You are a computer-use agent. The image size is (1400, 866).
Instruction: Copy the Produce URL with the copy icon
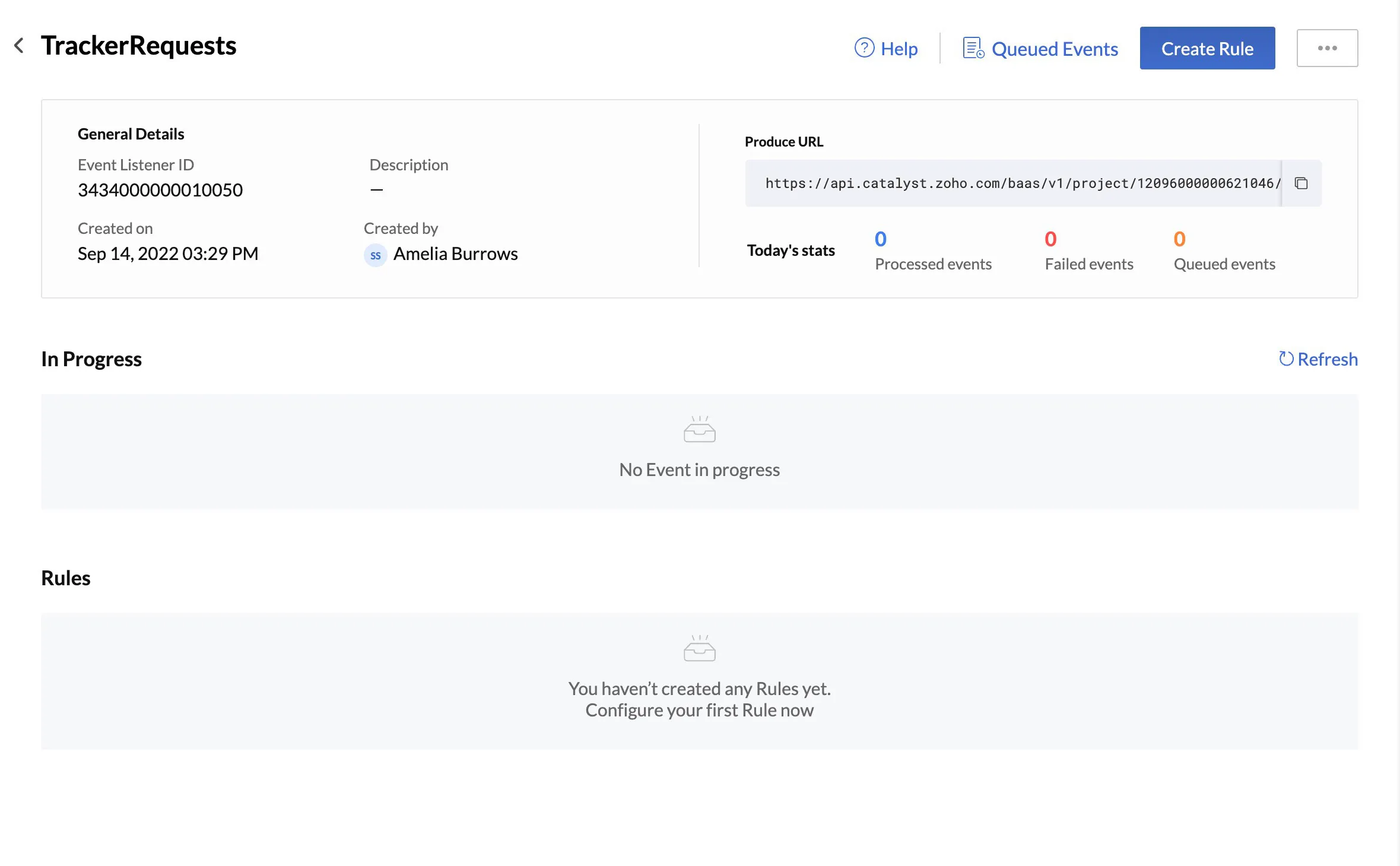[x=1301, y=183]
